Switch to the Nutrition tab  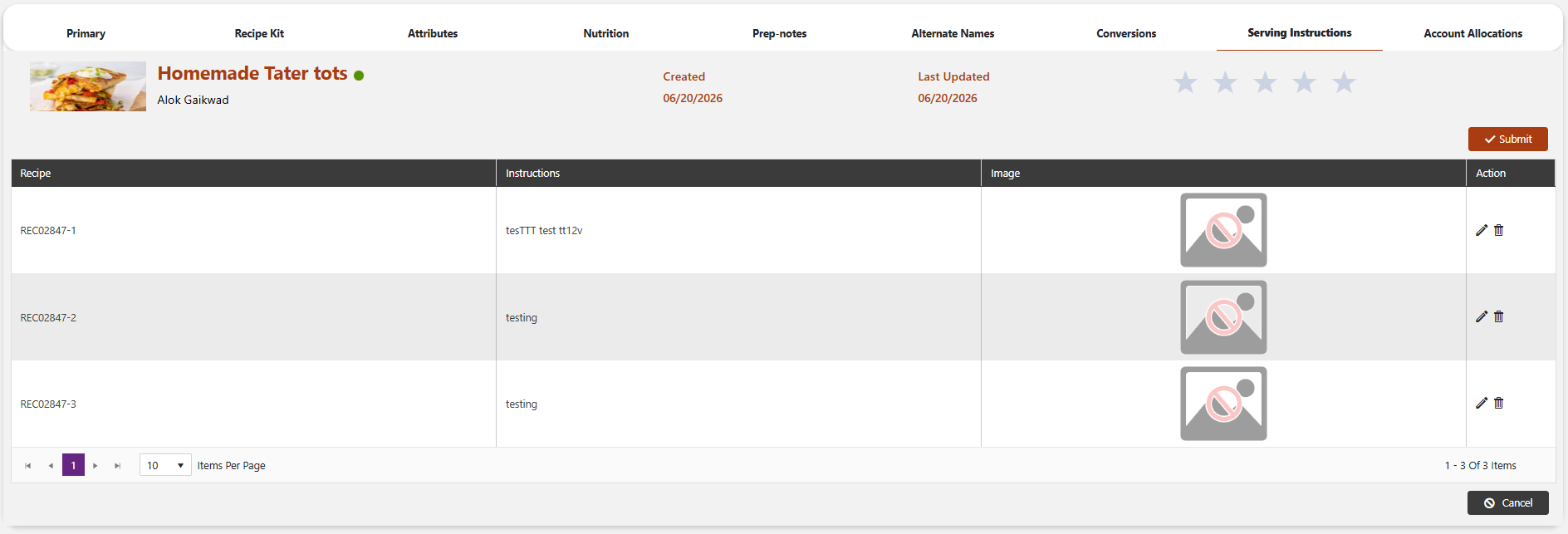tap(606, 33)
